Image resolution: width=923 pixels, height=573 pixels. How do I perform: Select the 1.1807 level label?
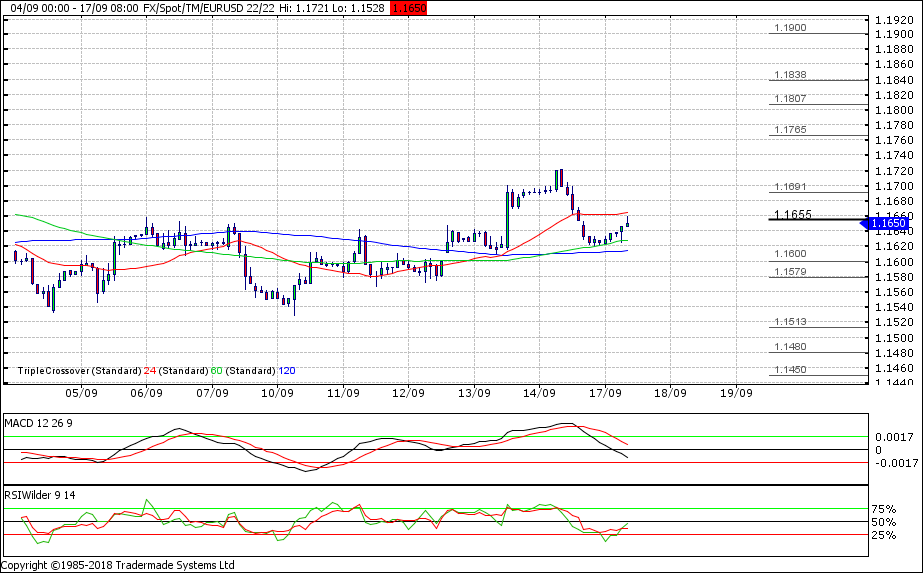[791, 98]
